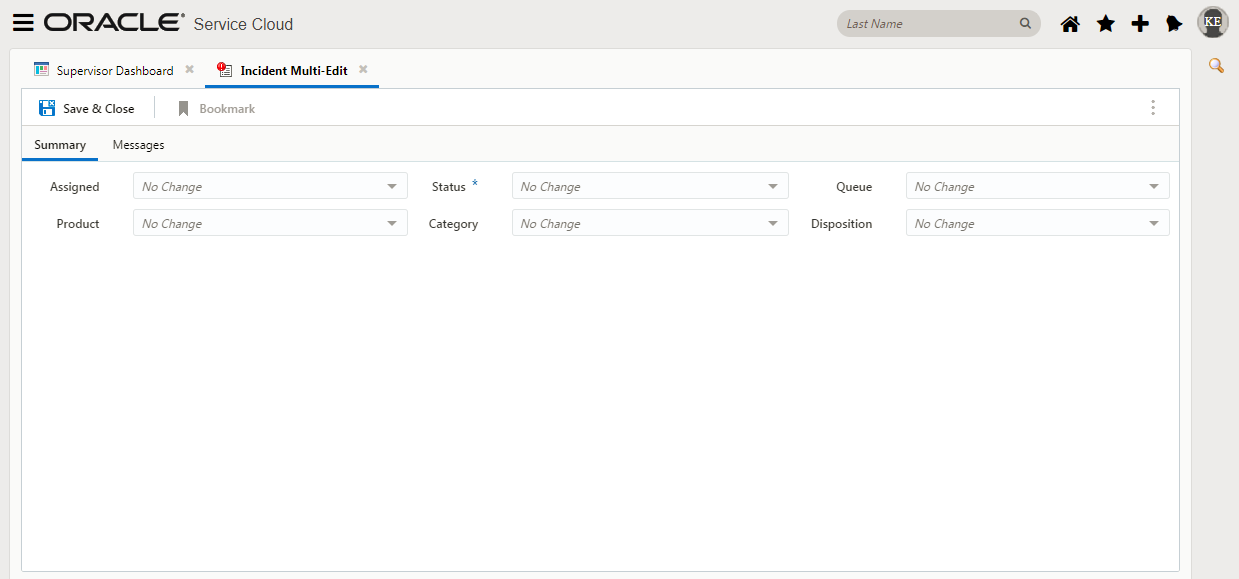Open recent items with the star icon

1105,22
